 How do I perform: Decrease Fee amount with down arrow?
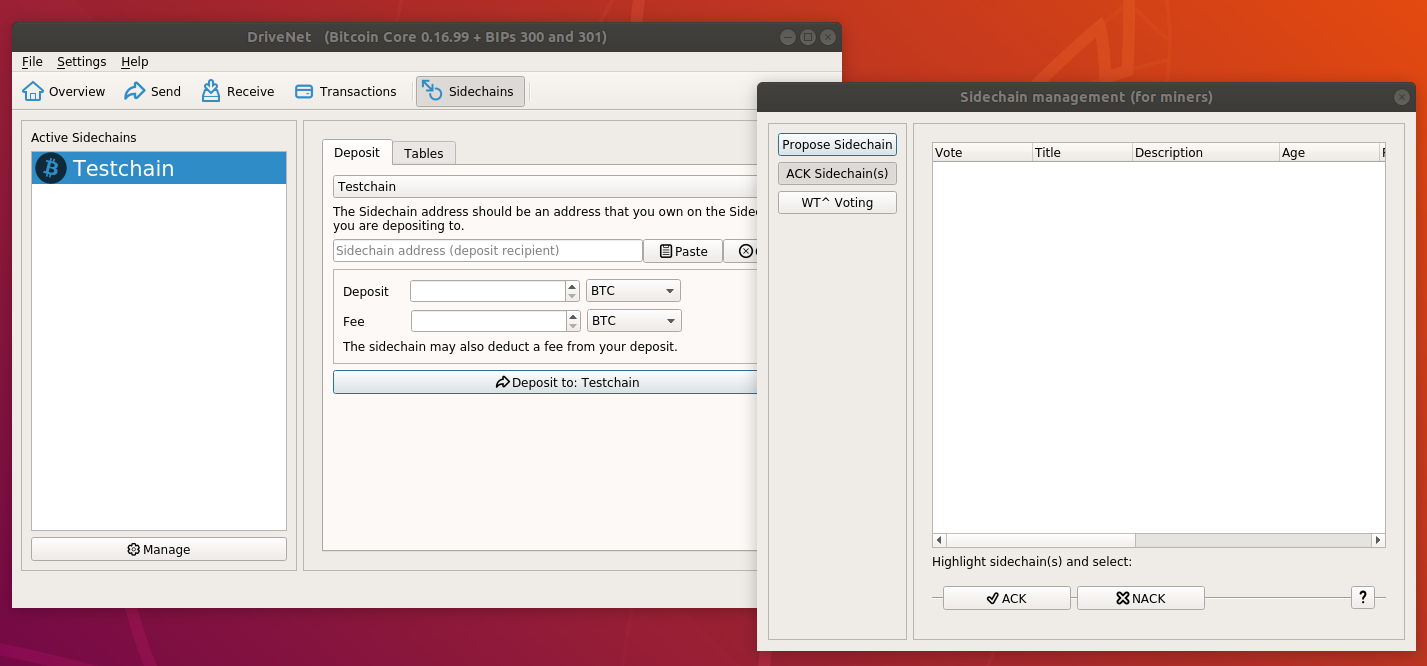point(573,326)
